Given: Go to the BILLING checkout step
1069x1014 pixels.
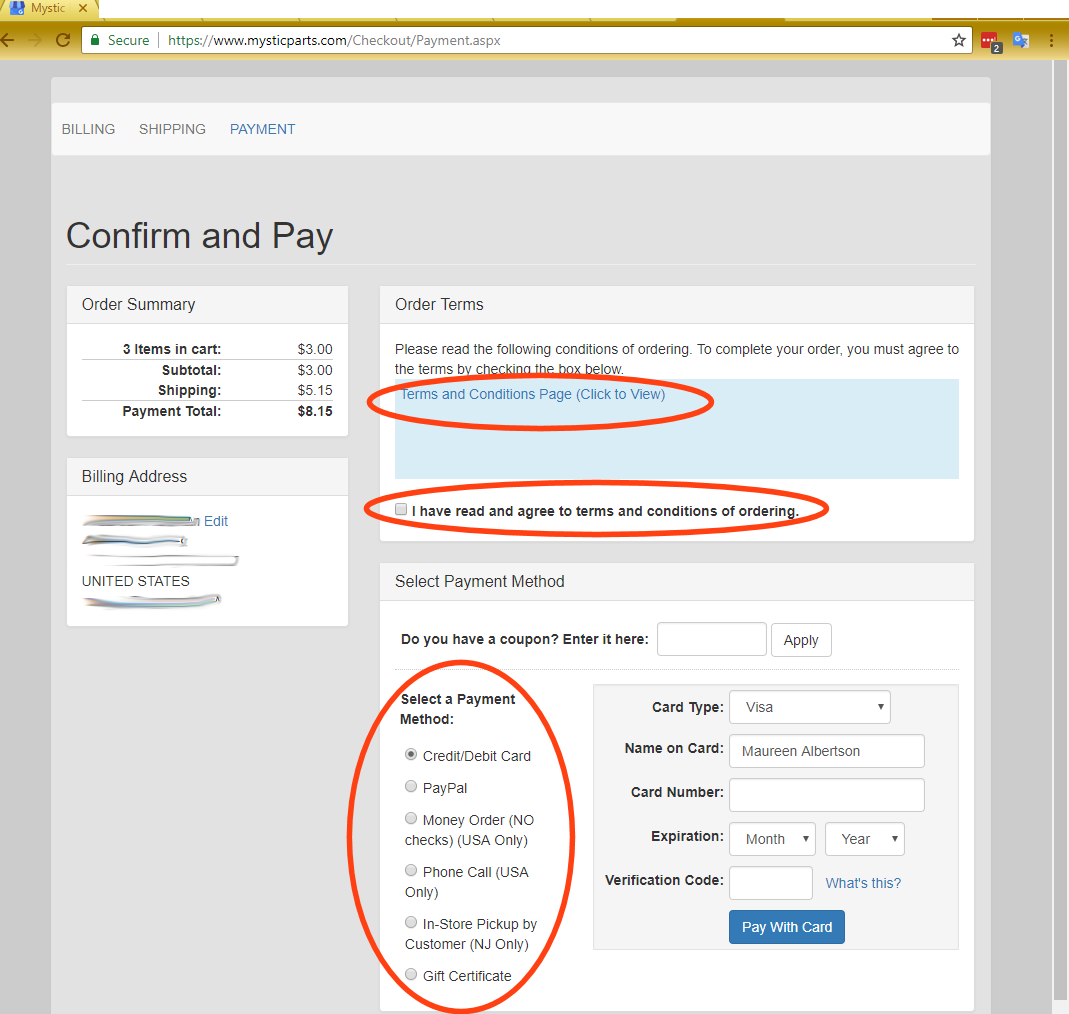Looking at the screenshot, I should pos(88,129).
